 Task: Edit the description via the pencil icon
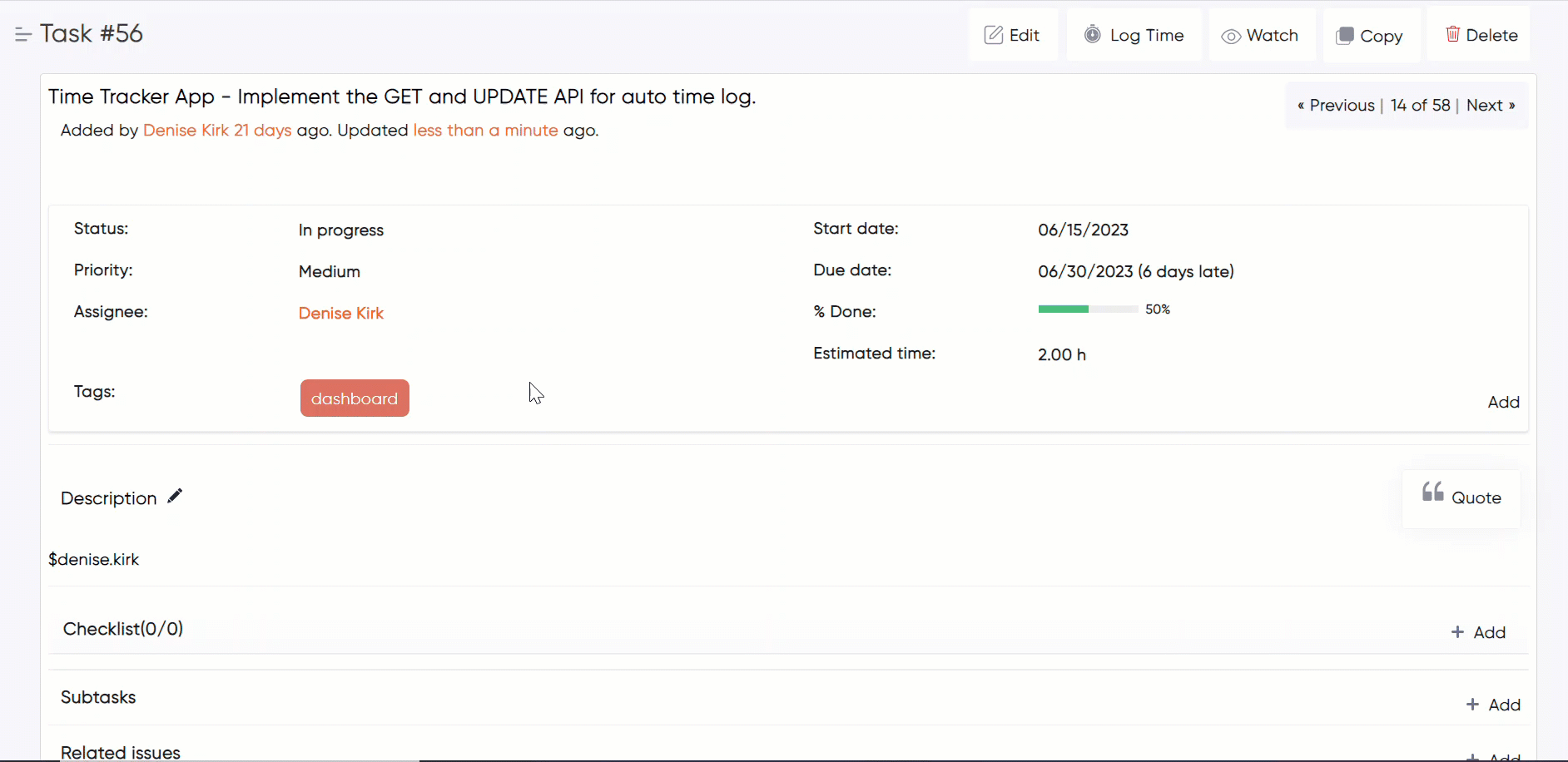(x=175, y=497)
